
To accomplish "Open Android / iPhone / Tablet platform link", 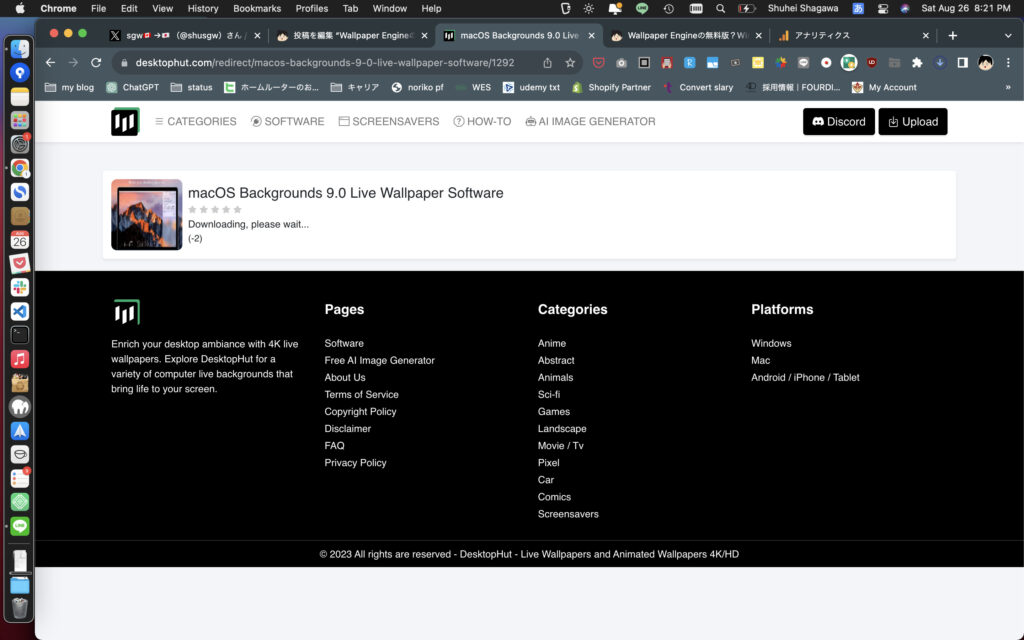I will 805,377.
